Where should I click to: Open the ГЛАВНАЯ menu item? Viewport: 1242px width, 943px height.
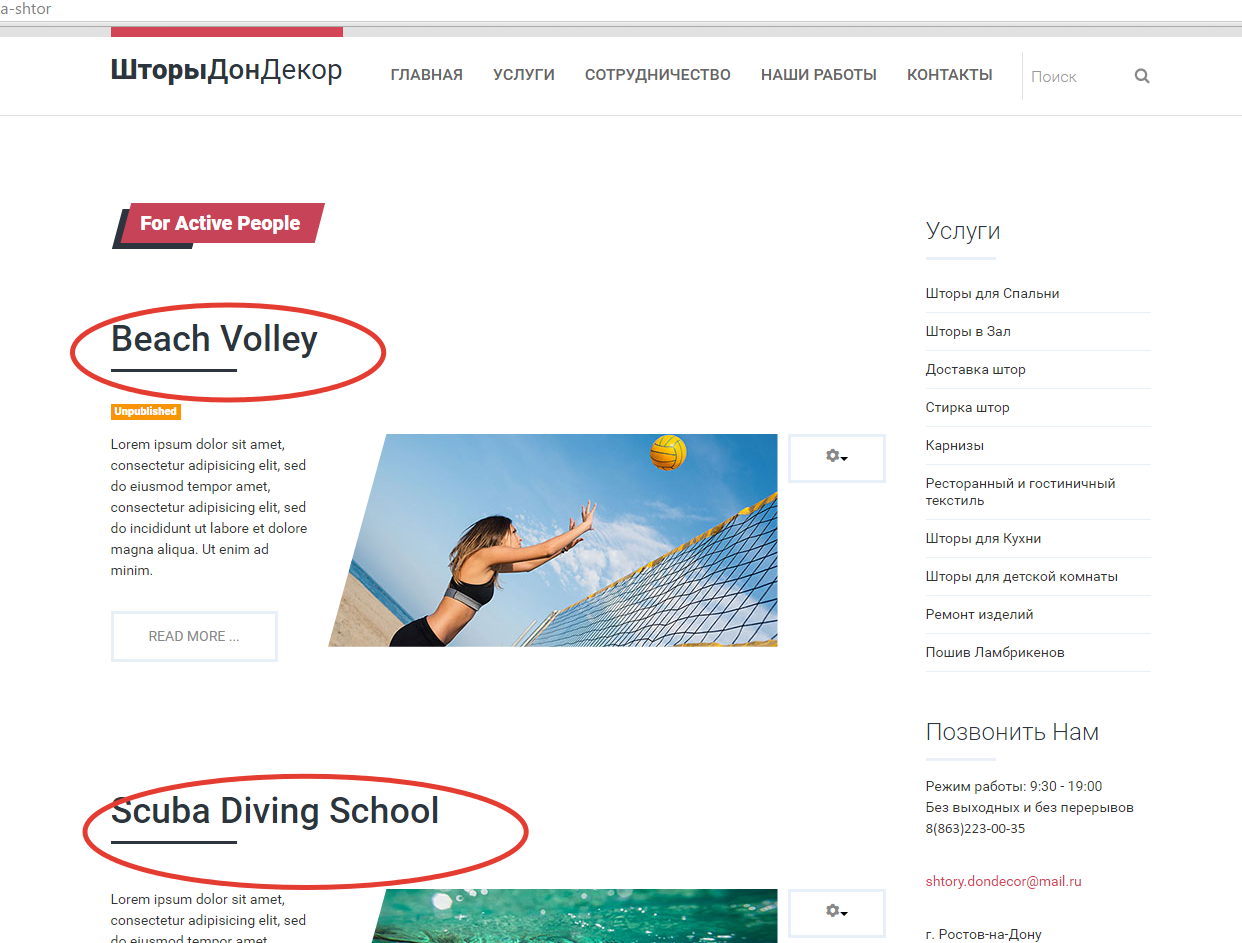[426, 75]
